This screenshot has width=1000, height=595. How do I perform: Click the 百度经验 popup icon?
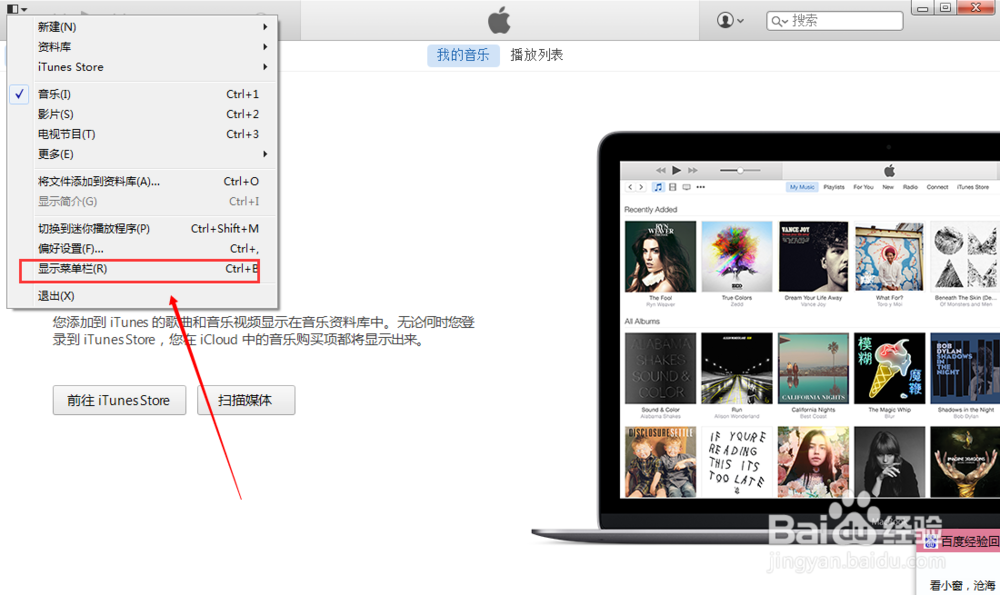pyautogui.click(x=931, y=541)
